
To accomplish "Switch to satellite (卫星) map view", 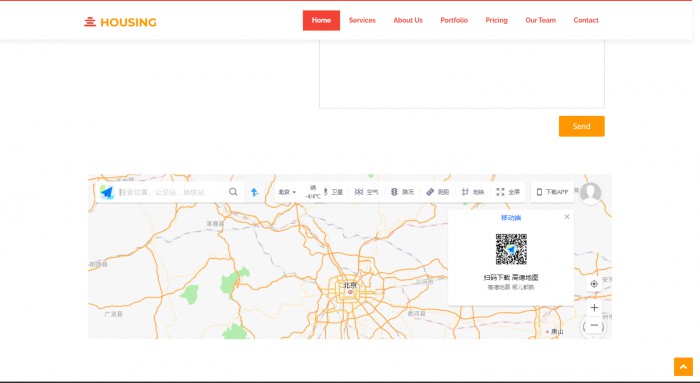I will pos(334,192).
